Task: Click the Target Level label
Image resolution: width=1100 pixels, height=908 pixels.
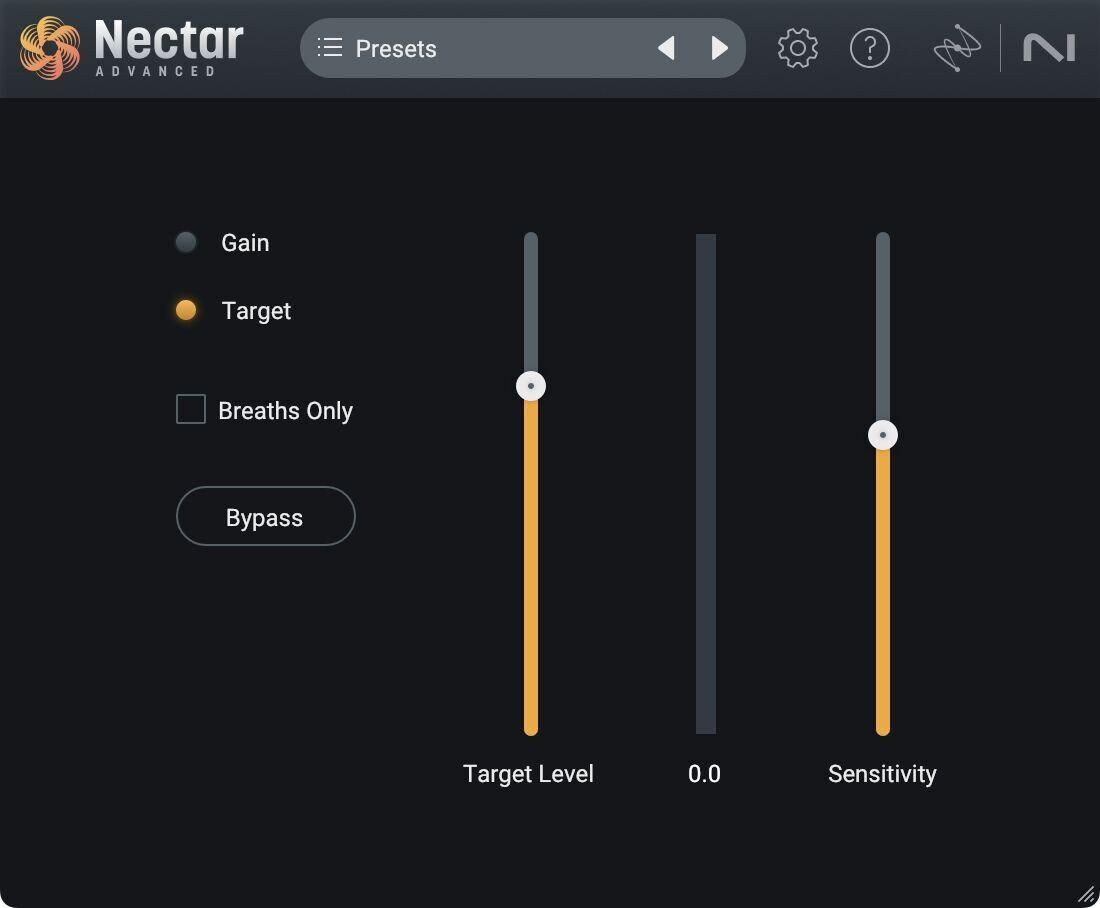Action: [x=528, y=774]
